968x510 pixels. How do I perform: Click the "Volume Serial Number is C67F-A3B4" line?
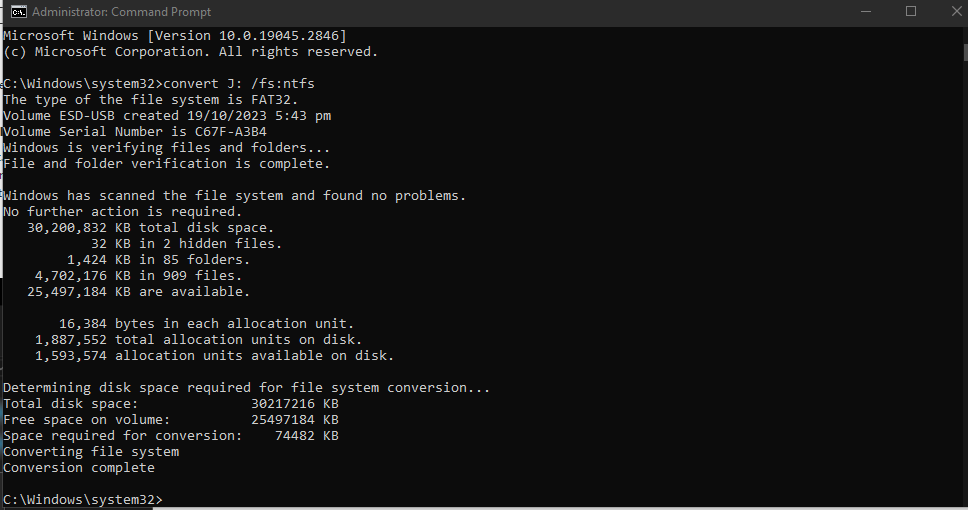tap(135, 131)
